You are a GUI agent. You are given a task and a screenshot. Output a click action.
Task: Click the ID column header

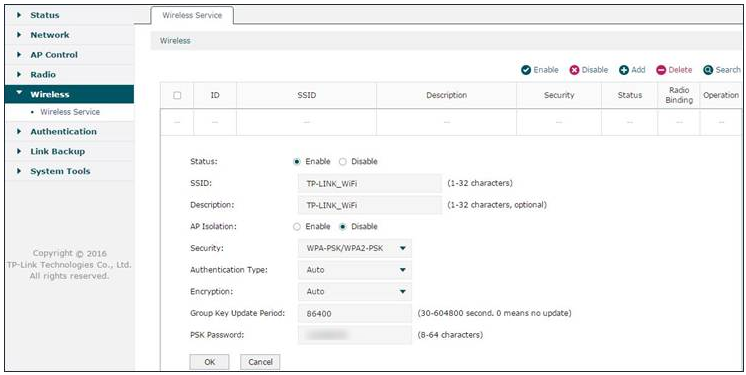tap(215, 95)
